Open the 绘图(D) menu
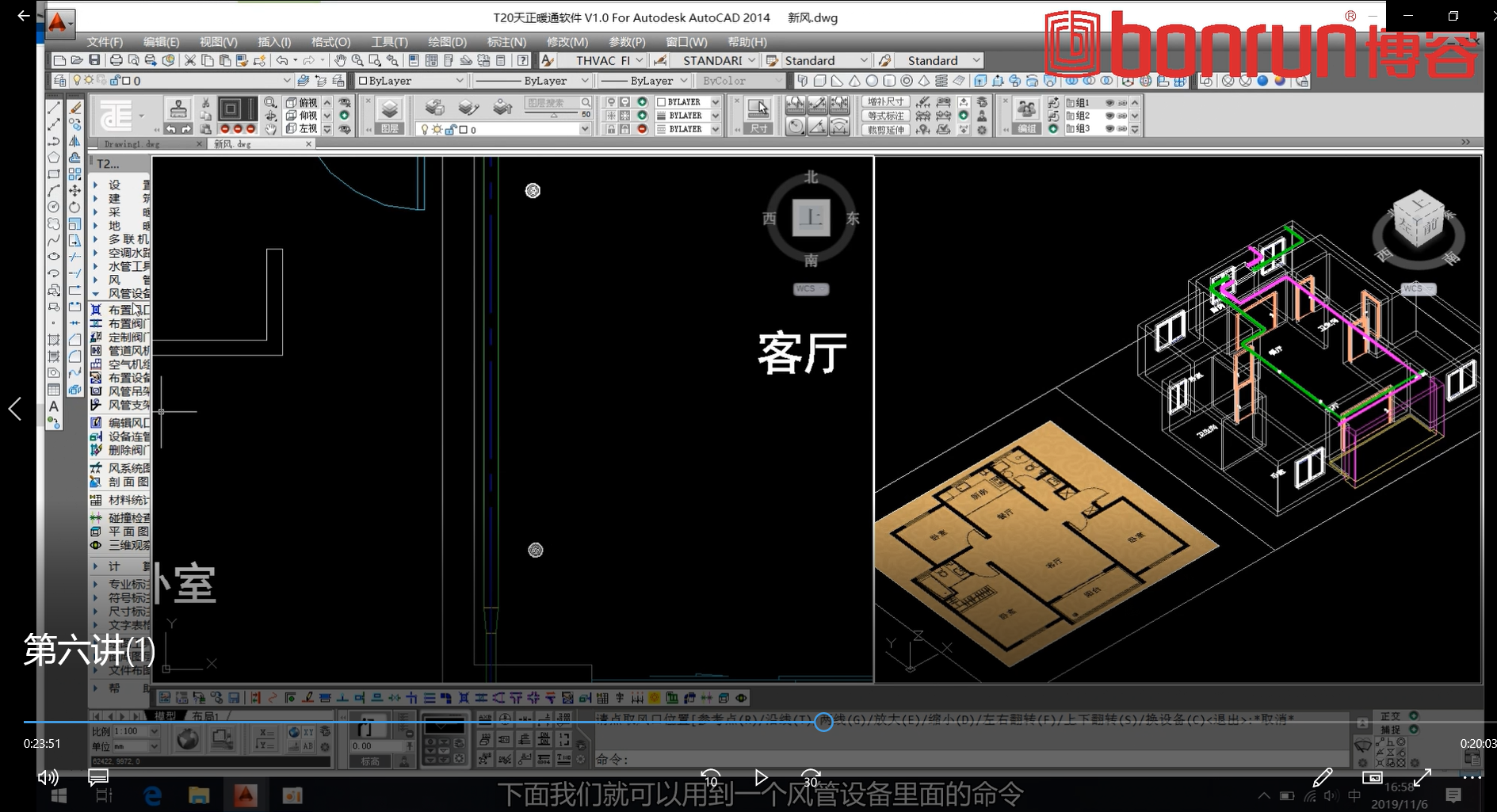 [x=447, y=42]
